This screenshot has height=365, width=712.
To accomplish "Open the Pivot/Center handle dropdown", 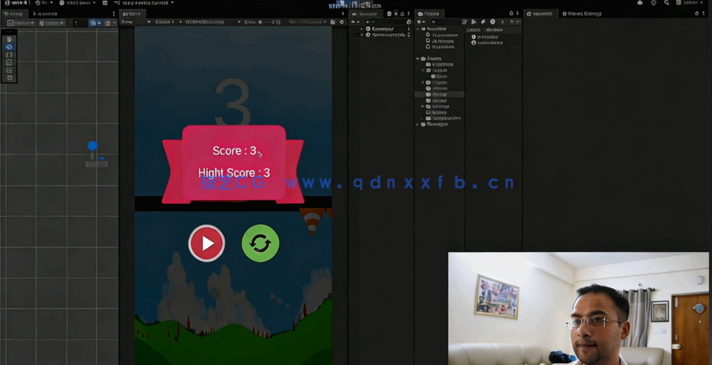I will coord(20,23).
